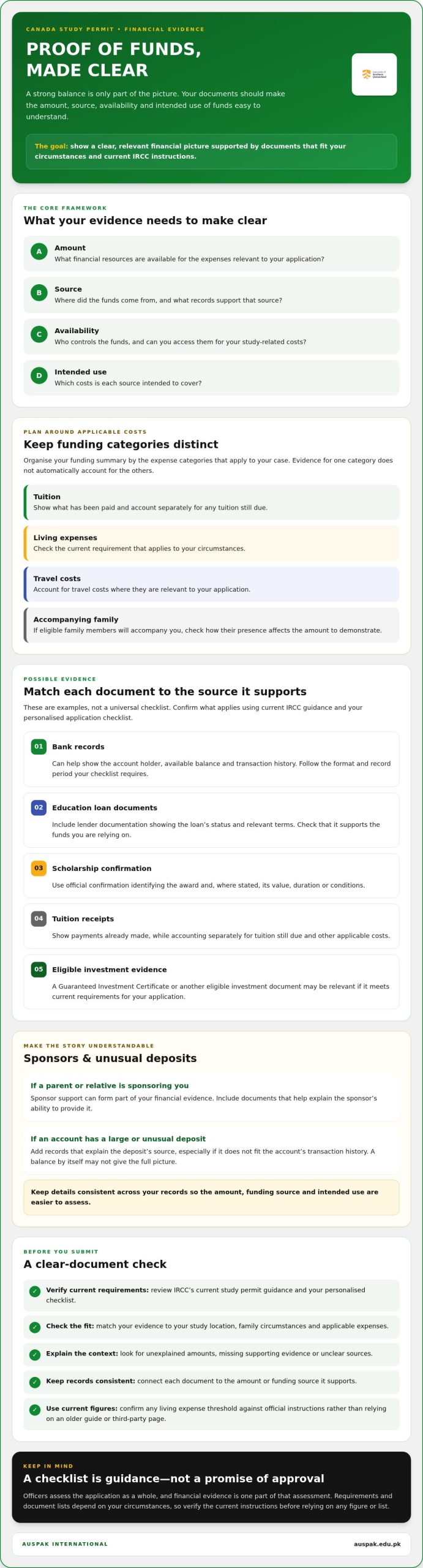Toggle the Verify current requirements checkmark

pos(35,1291)
